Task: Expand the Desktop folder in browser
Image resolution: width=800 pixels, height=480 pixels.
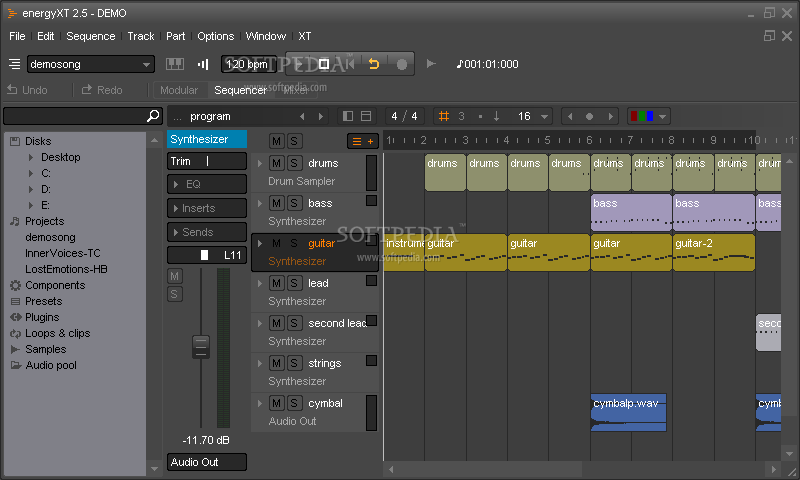Action: coord(31,158)
